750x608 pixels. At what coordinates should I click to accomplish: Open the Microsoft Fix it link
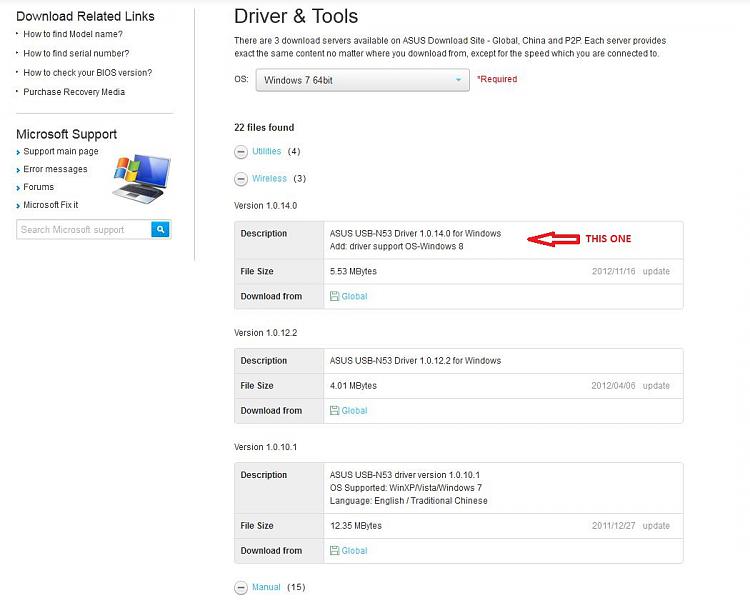click(51, 205)
